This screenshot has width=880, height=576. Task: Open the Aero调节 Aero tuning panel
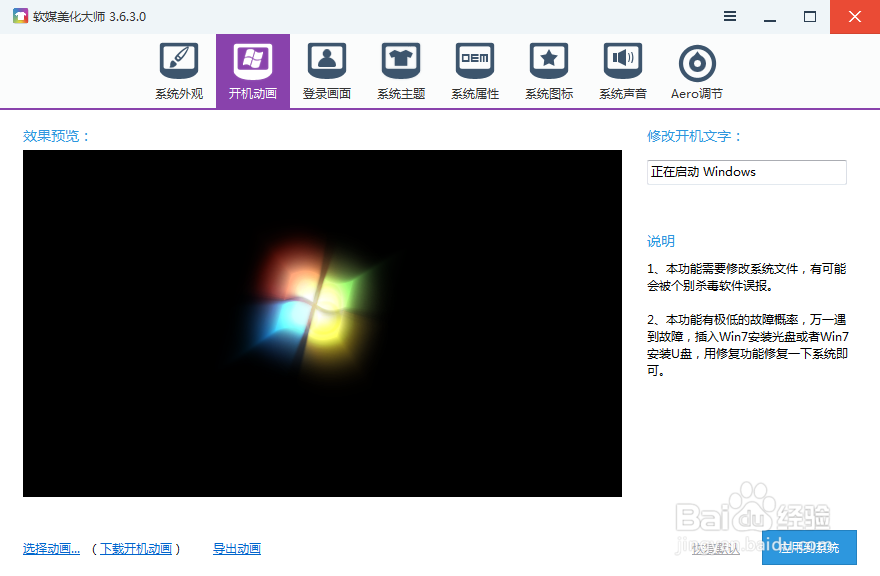696,70
